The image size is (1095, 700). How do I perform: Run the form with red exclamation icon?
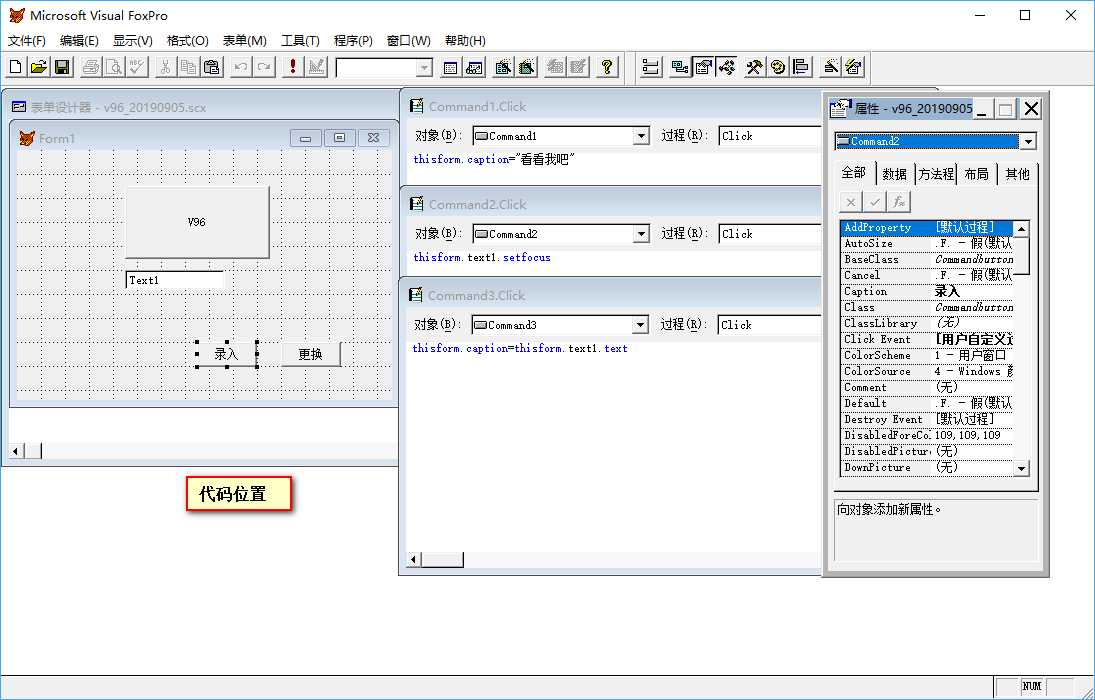click(x=293, y=67)
